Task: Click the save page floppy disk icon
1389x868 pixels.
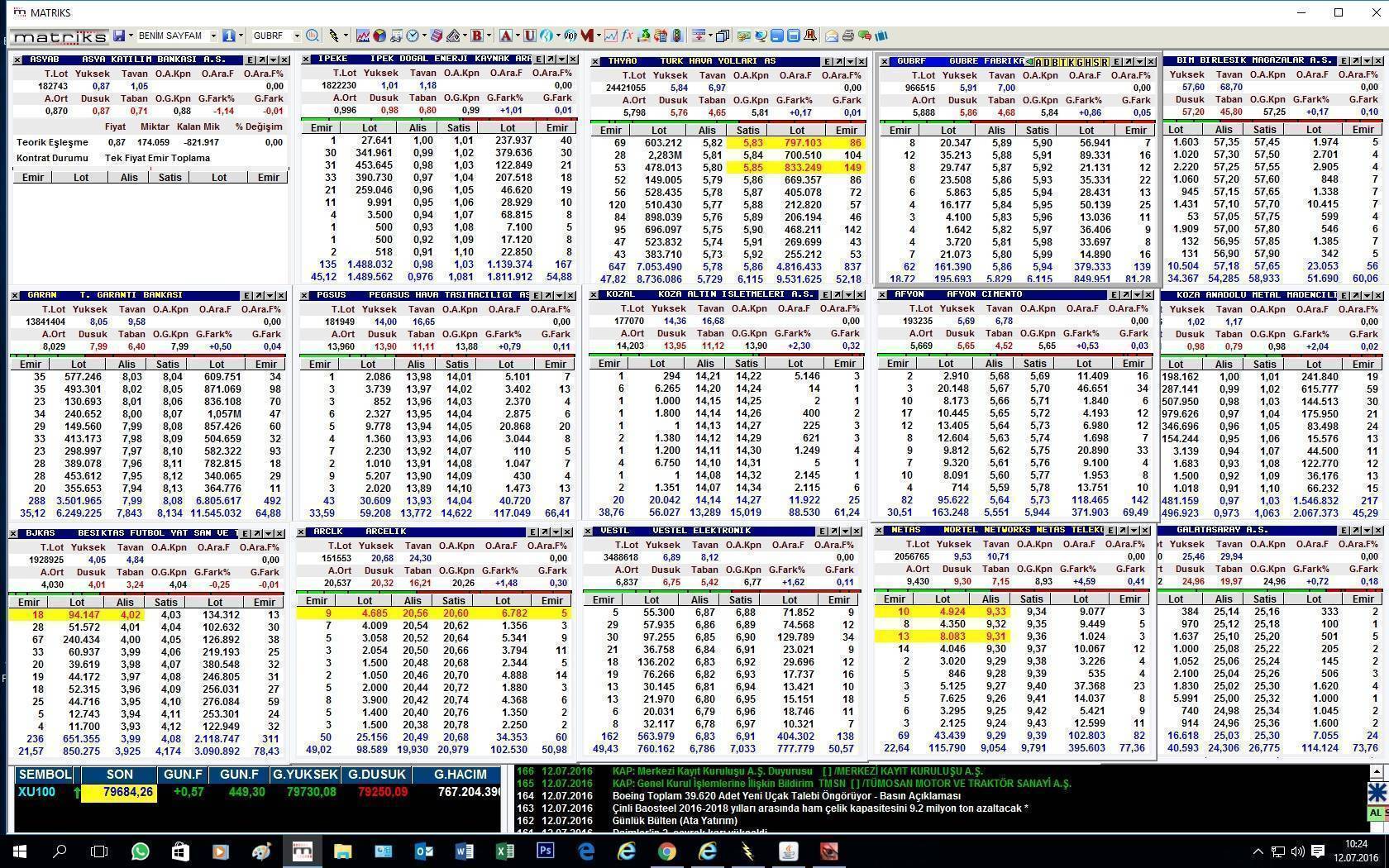Action: (119, 36)
